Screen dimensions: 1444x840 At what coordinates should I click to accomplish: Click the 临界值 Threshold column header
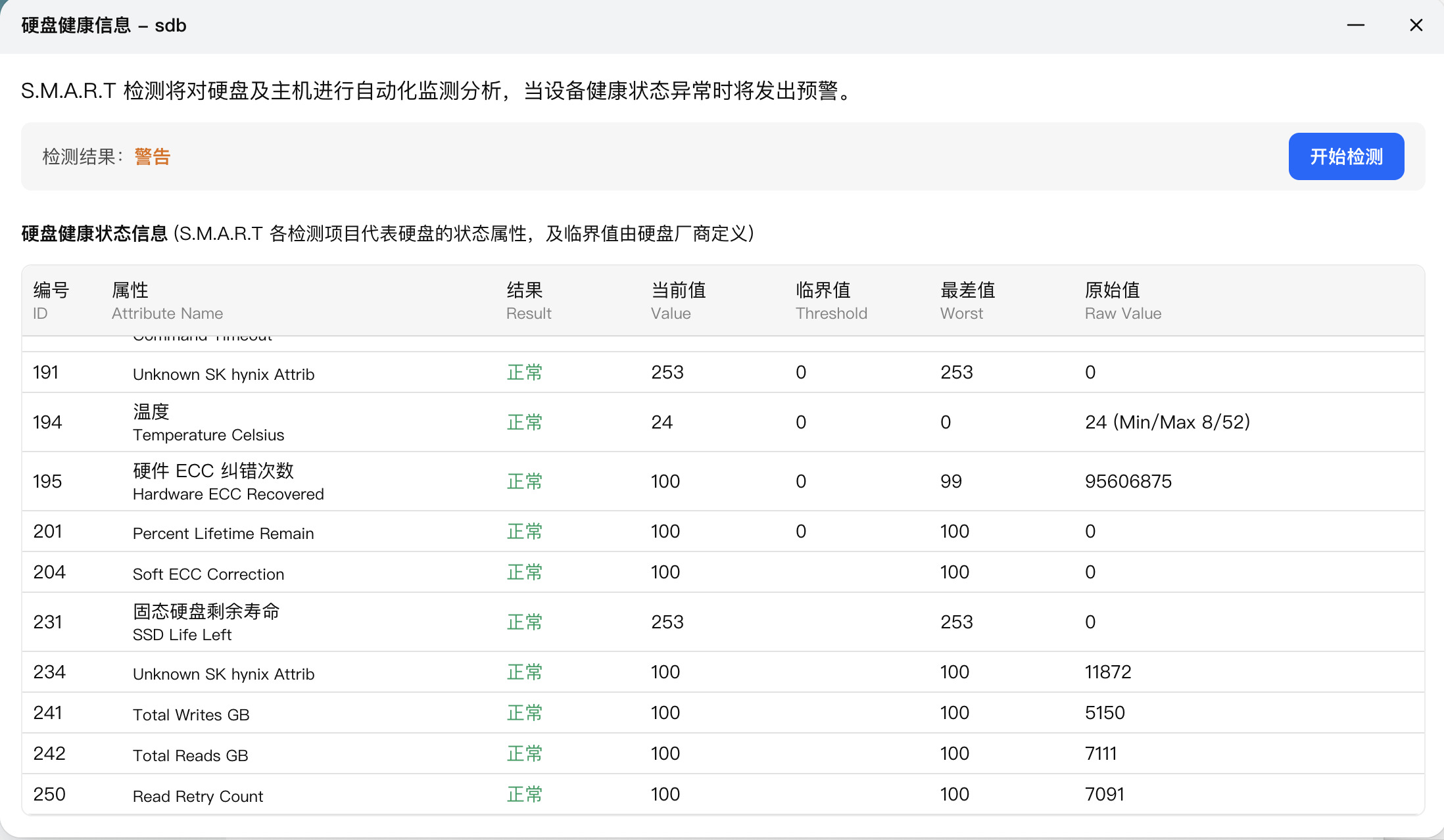coord(830,300)
